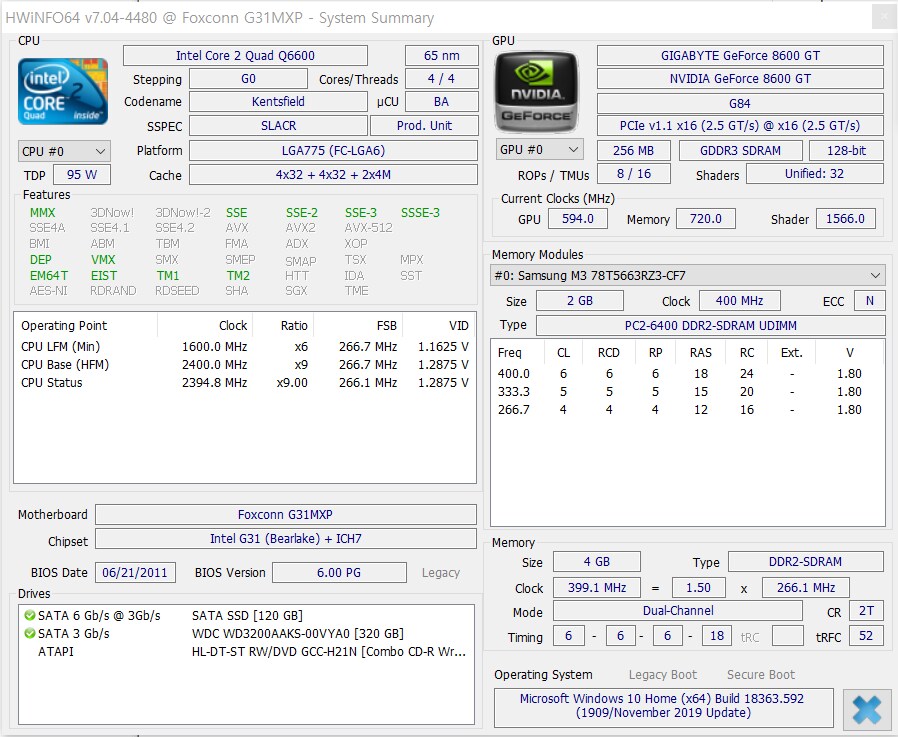Click the Kentsfield codename field
Screen dimensions: 898x737
coord(278,102)
